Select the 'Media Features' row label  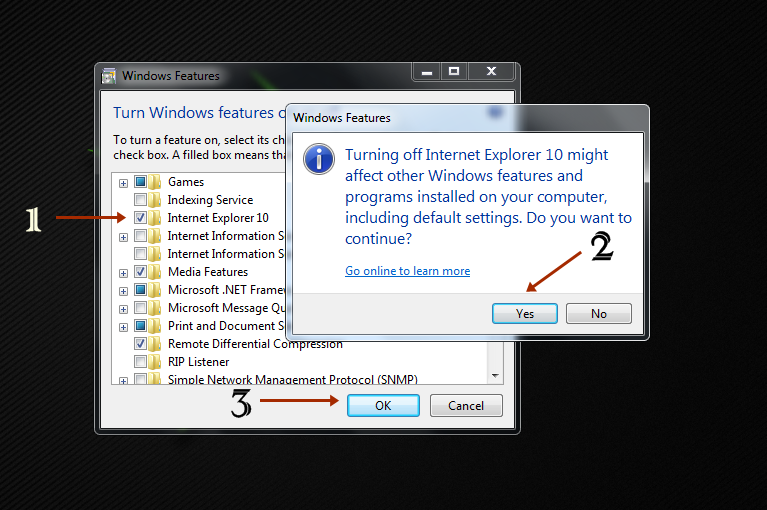[208, 271]
